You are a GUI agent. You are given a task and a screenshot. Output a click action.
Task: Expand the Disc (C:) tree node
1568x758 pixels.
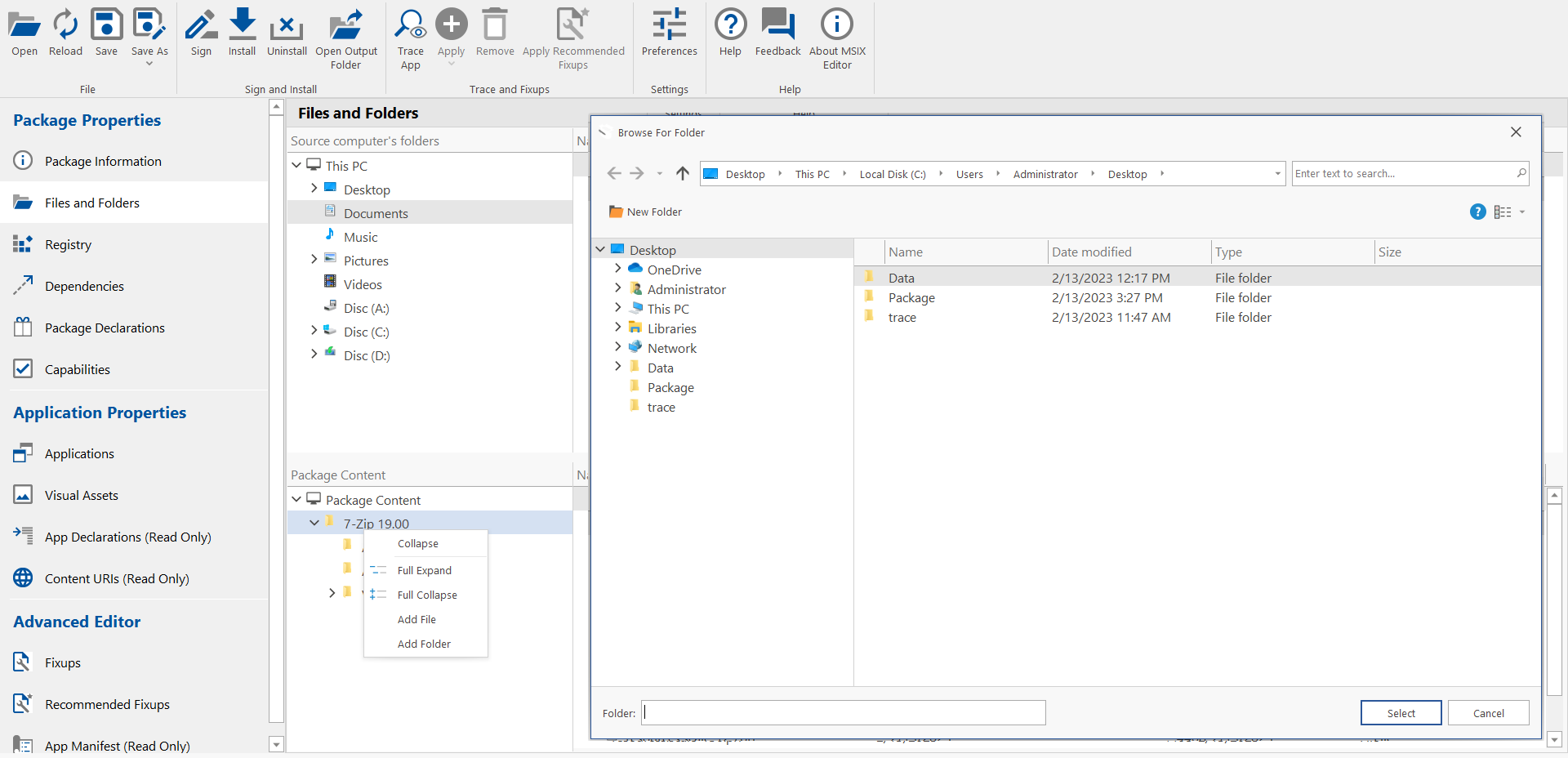pyautogui.click(x=314, y=331)
